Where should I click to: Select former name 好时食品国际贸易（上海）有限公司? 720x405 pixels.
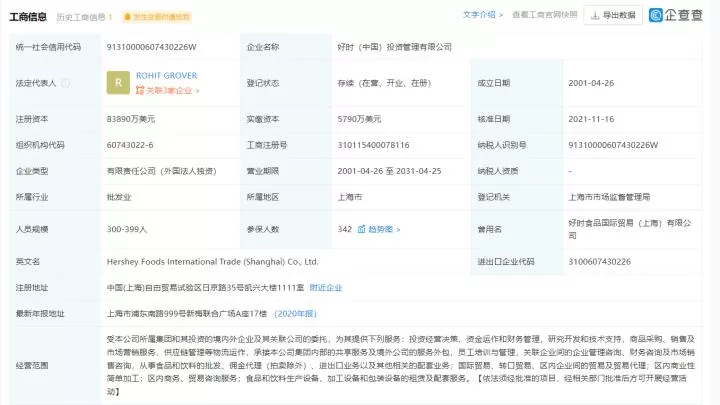point(630,229)
